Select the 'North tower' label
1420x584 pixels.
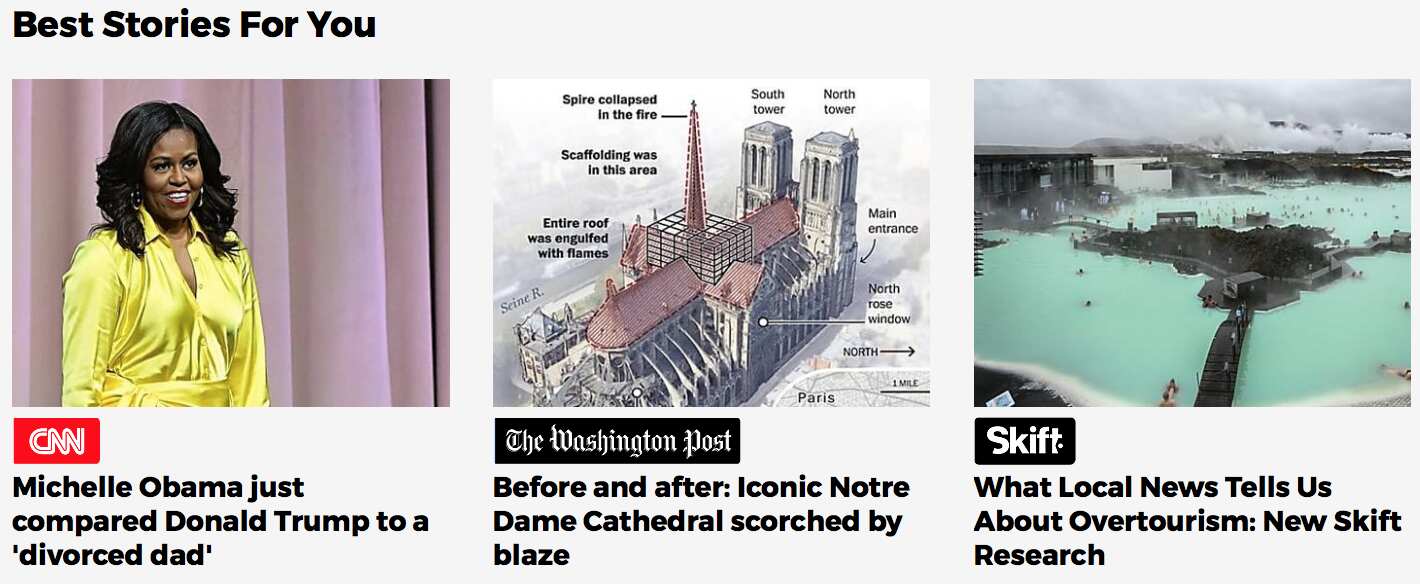839,101
